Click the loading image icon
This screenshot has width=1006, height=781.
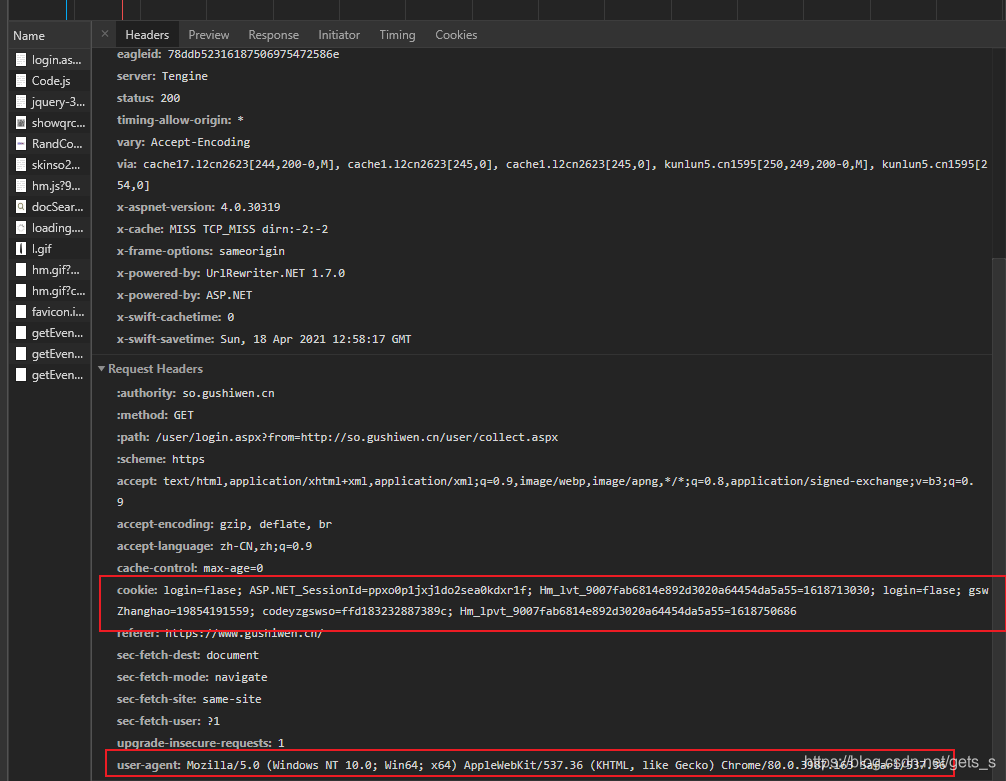[x=21, y=228]
